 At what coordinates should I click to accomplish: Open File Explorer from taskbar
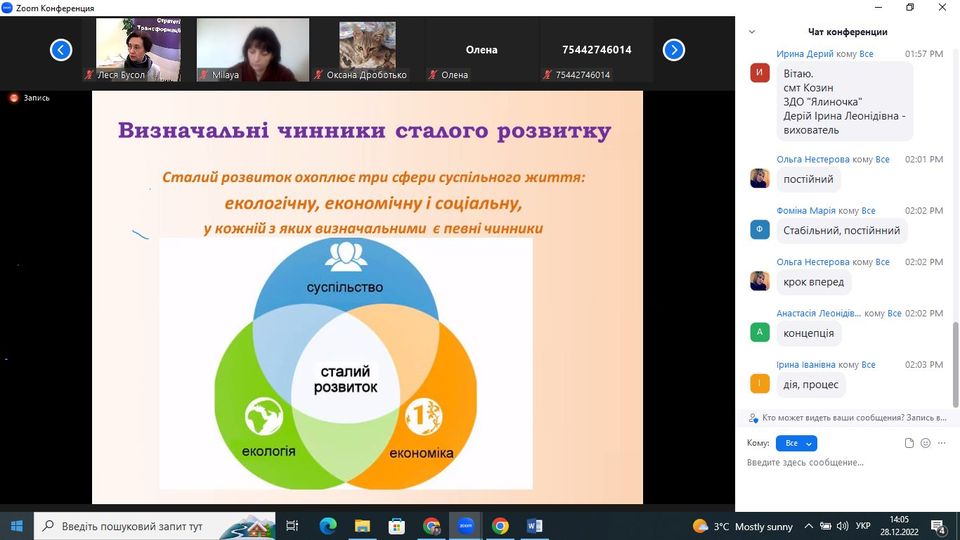coord(362,526)
